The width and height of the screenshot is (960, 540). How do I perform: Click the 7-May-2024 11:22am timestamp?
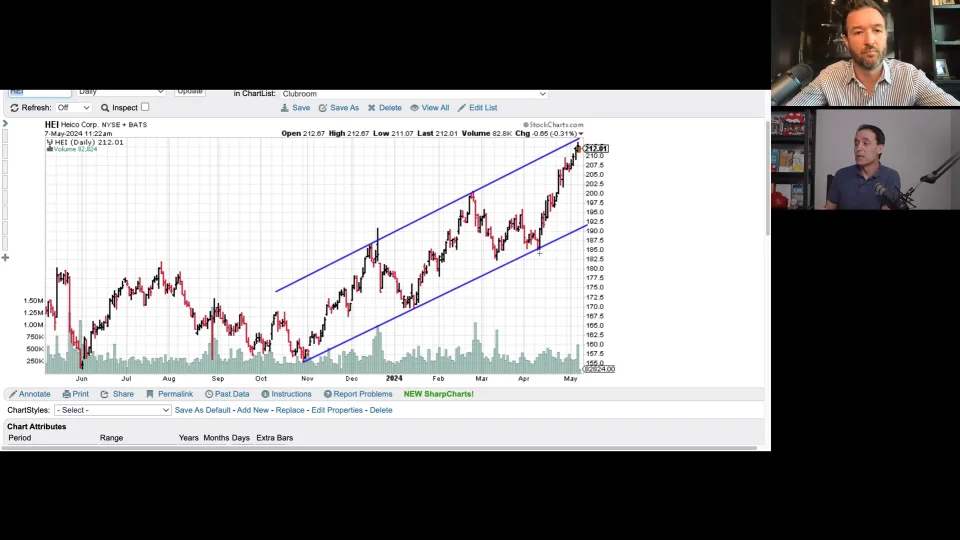(x=78, y=133)
